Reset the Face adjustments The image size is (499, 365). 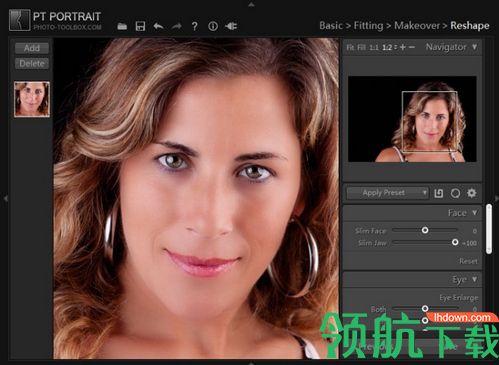coord(468,261)
